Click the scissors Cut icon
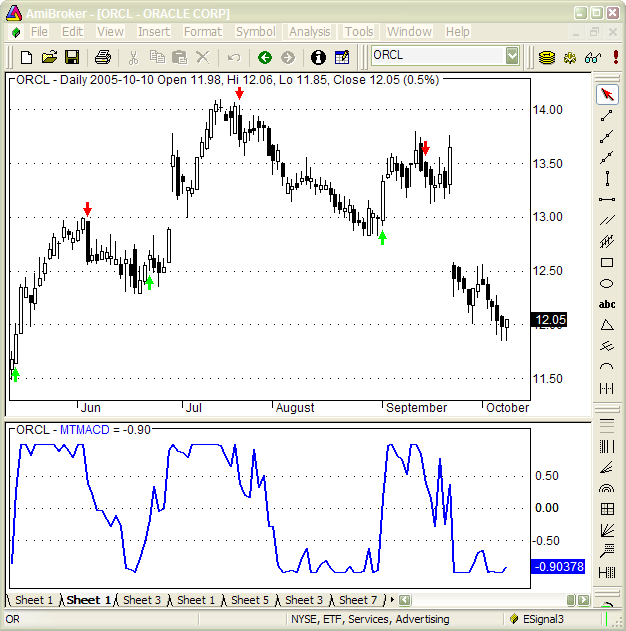 click(133, 57)
